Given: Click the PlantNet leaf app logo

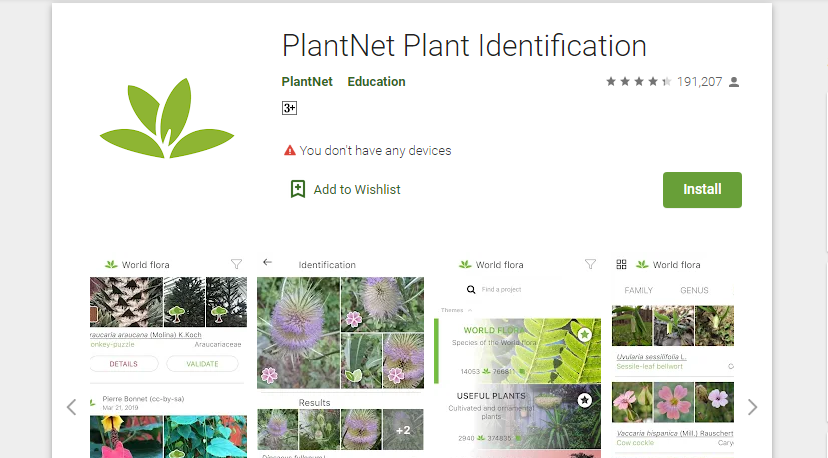Looking at the screenshot, I should [x=167, y=118].
